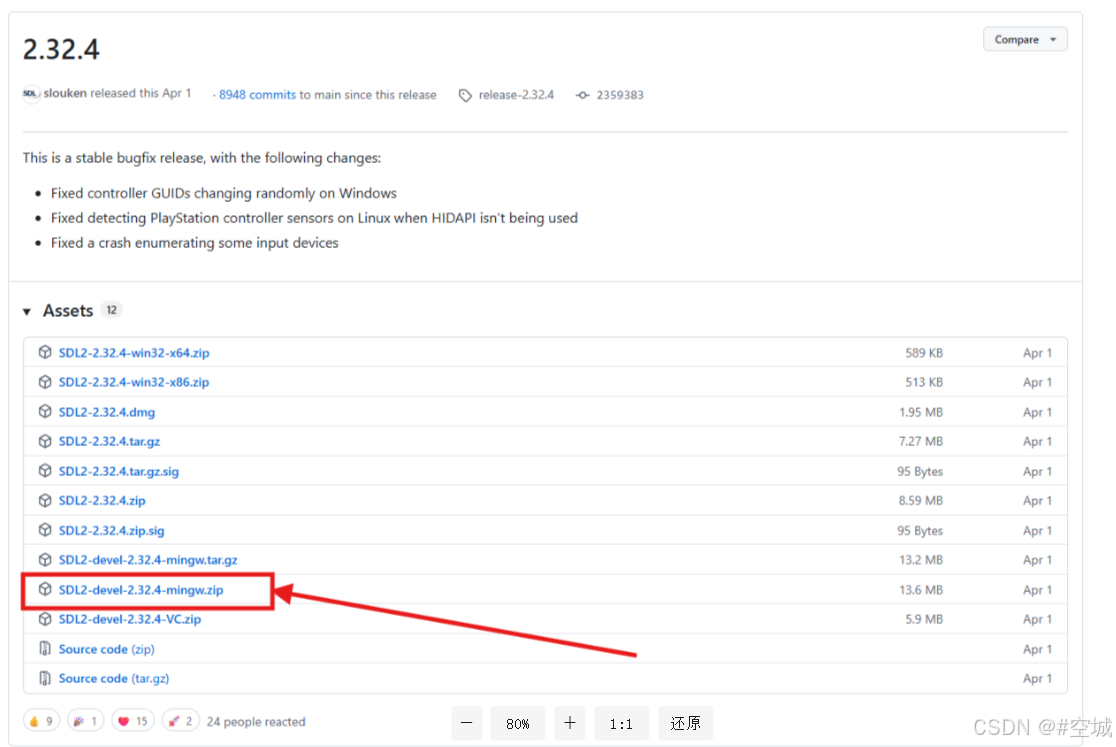Screen dimensions: 1116x747
Task: Open the Compare dropdown
Action: click(1025, 39)
